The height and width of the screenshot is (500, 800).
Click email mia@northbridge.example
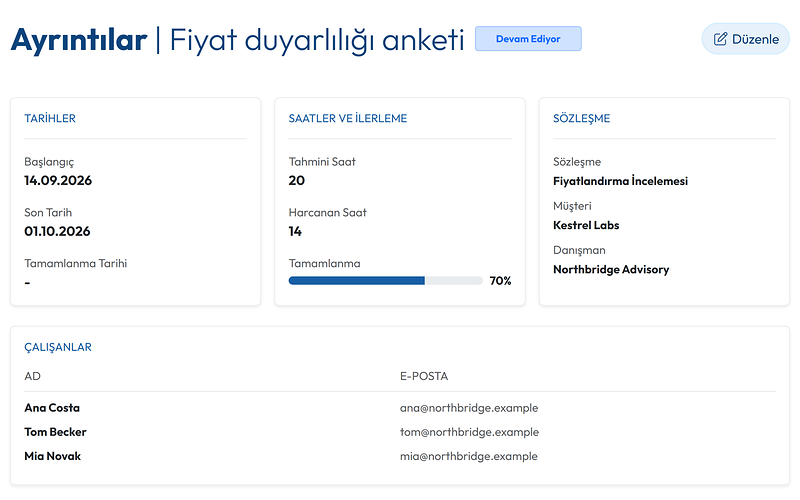468,456
